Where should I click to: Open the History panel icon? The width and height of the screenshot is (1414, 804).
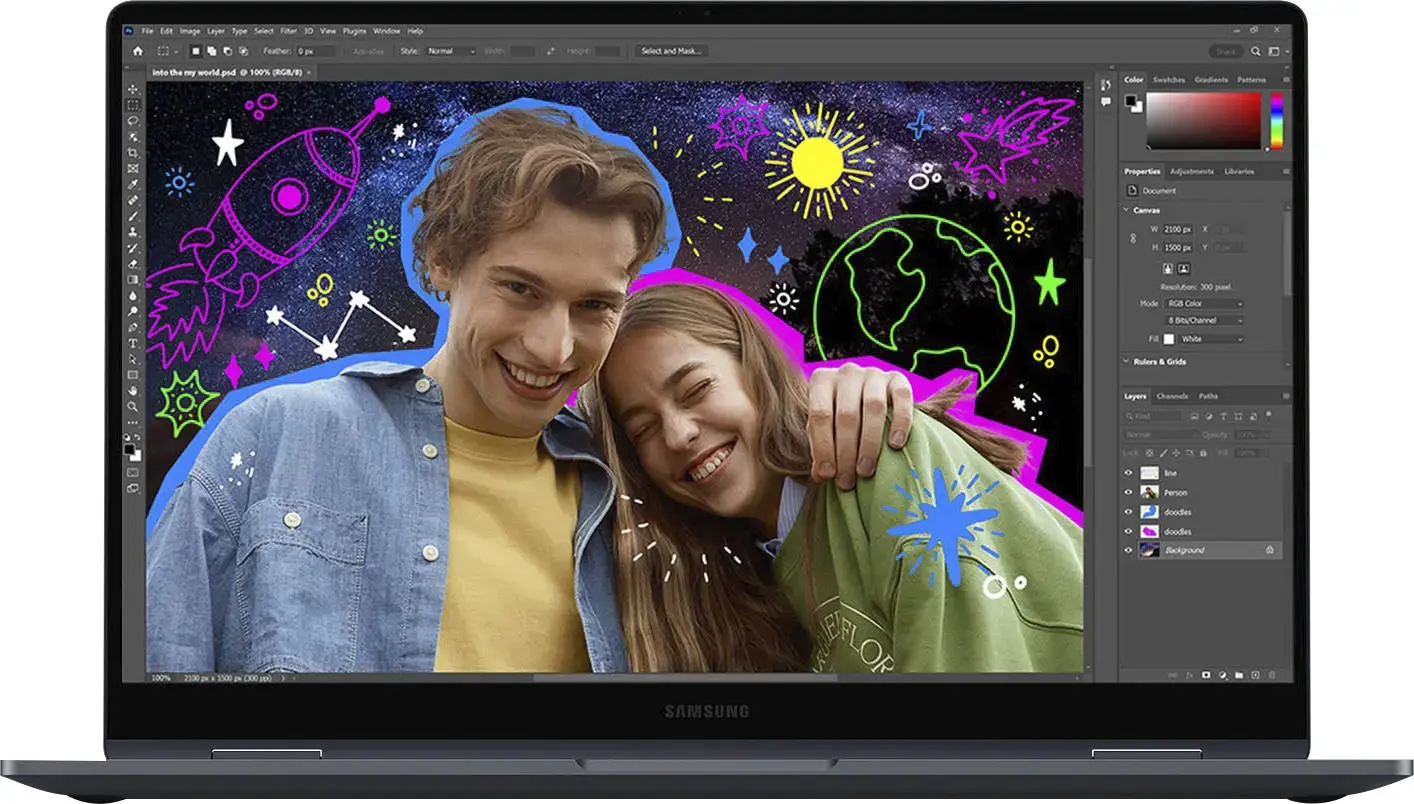pos(1106,85)
